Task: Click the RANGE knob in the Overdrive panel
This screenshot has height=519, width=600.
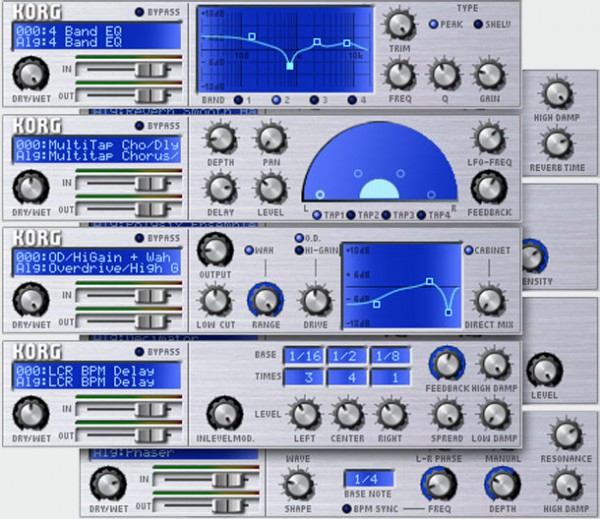Action: click(x=266, y=301)
